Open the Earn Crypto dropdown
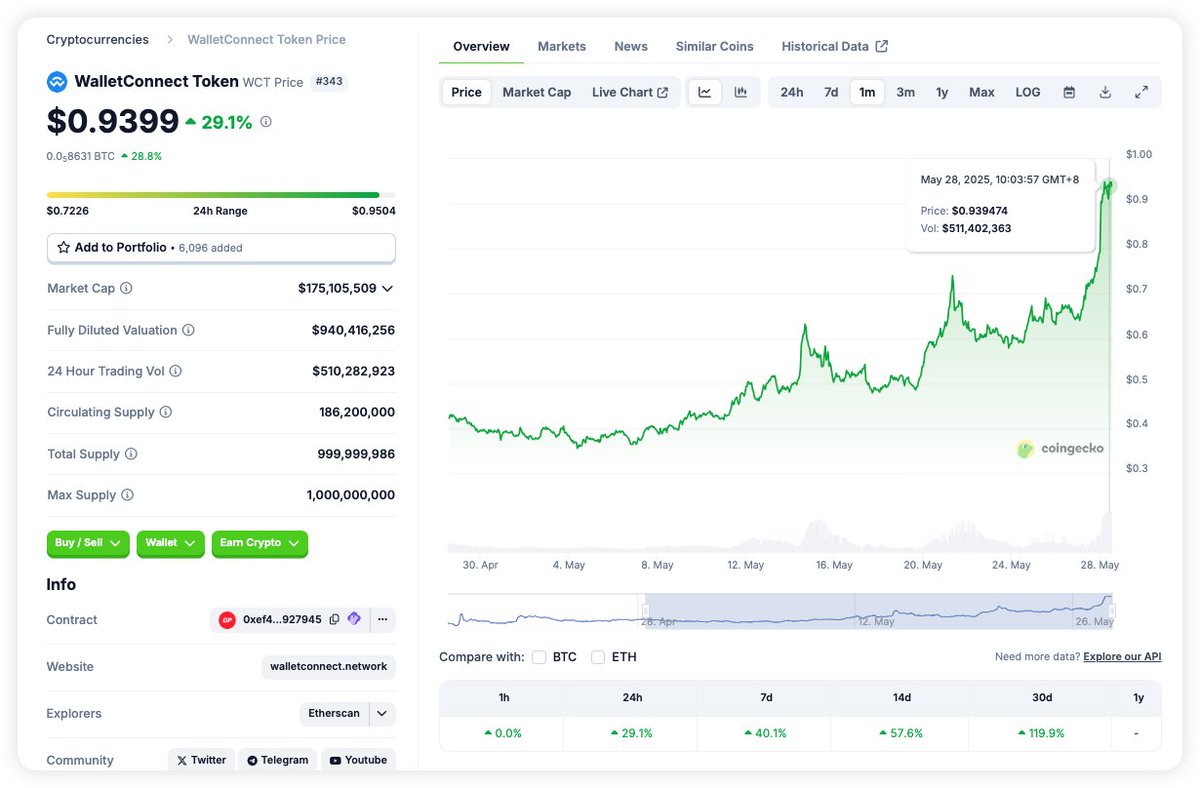1200x788 pixels. (260, 543)
